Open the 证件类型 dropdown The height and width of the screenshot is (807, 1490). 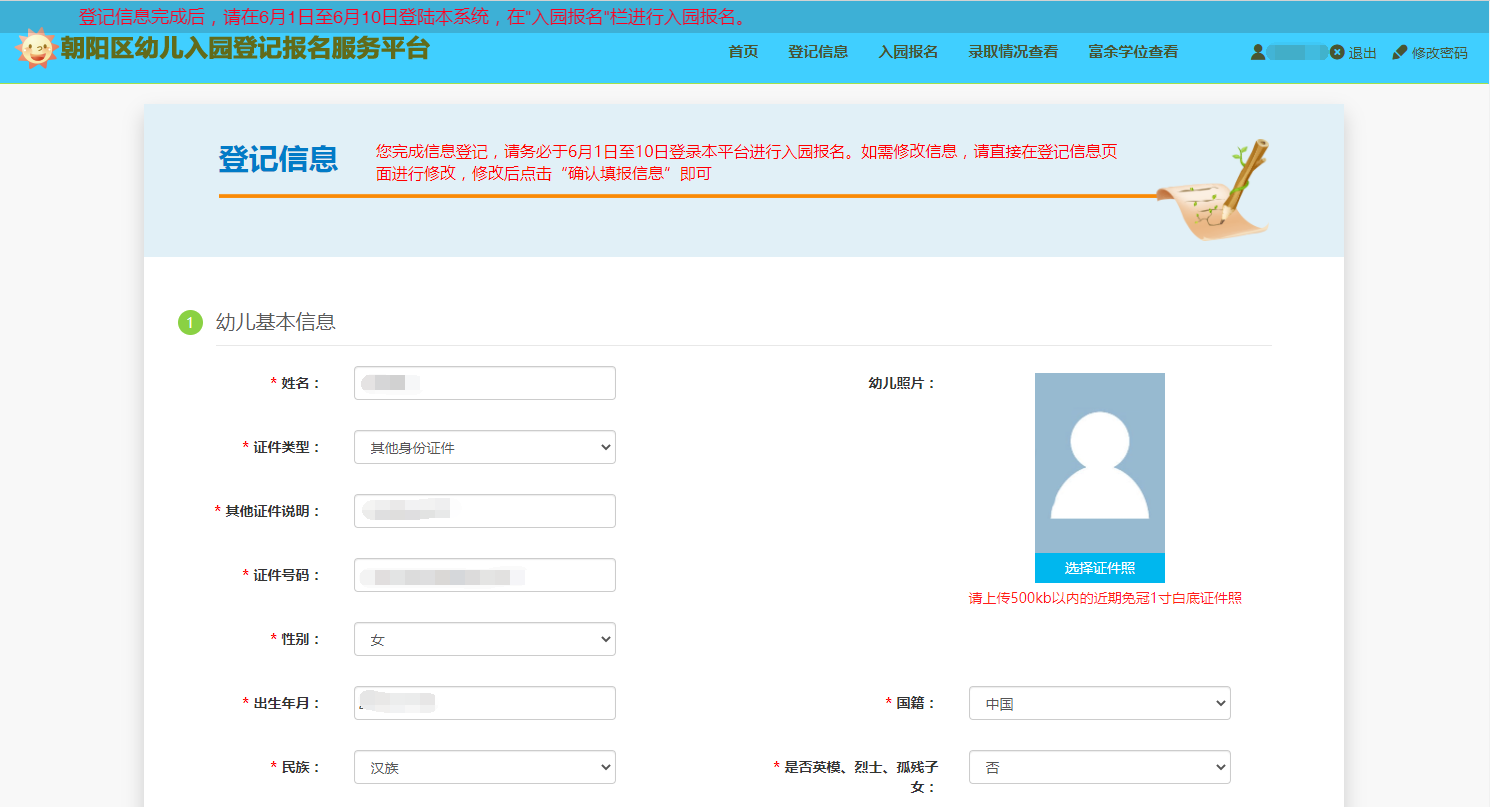[485, 447]
